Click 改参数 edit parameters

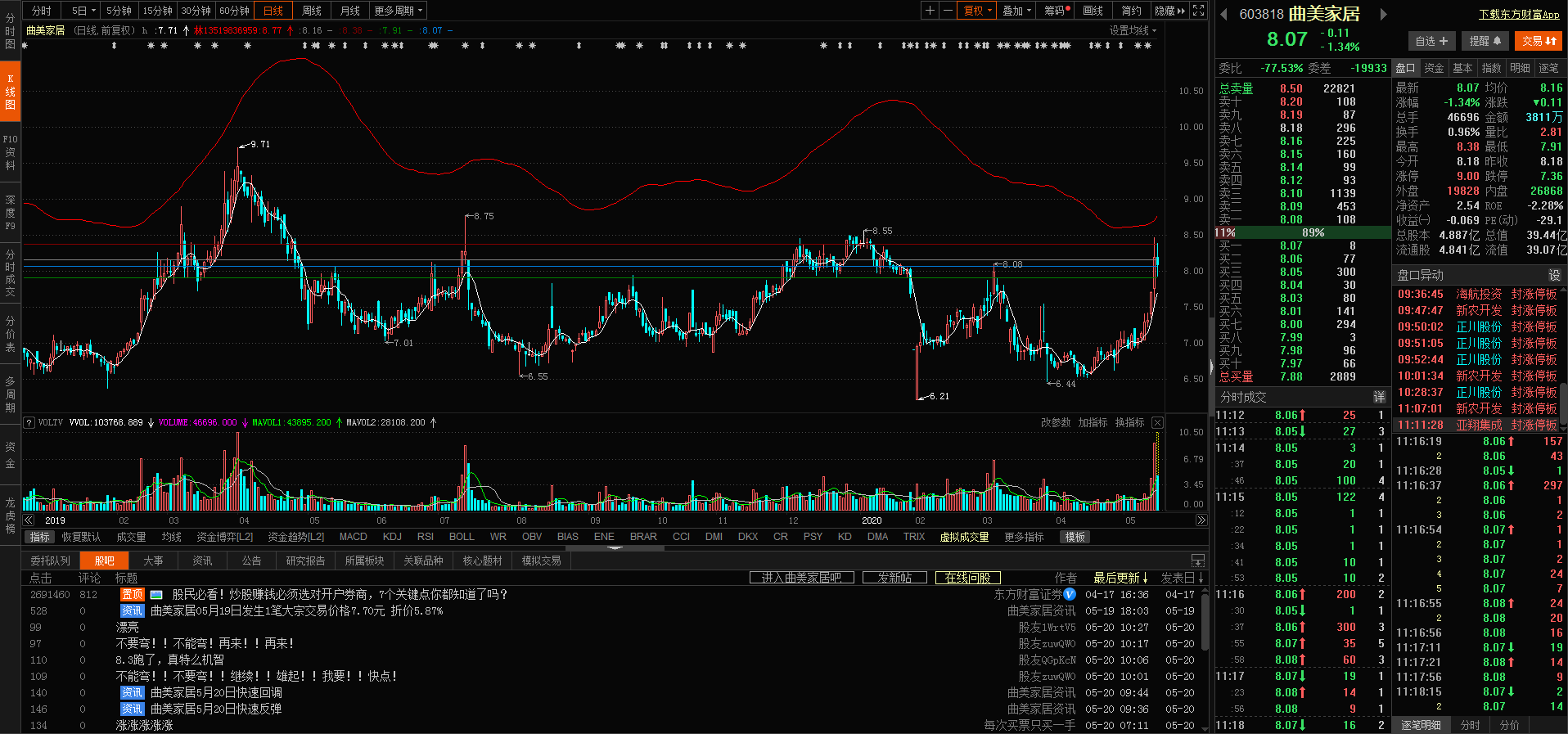[x=1056, y=422]
